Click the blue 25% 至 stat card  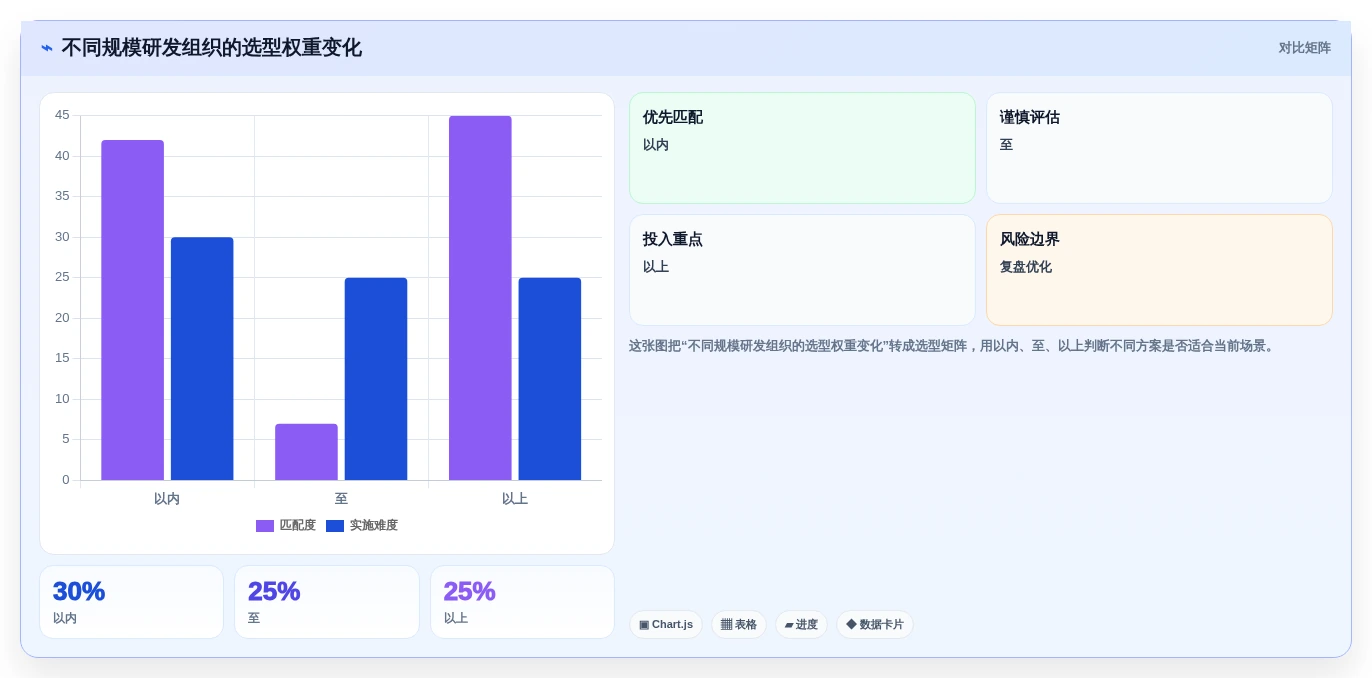tap(327, 602)
